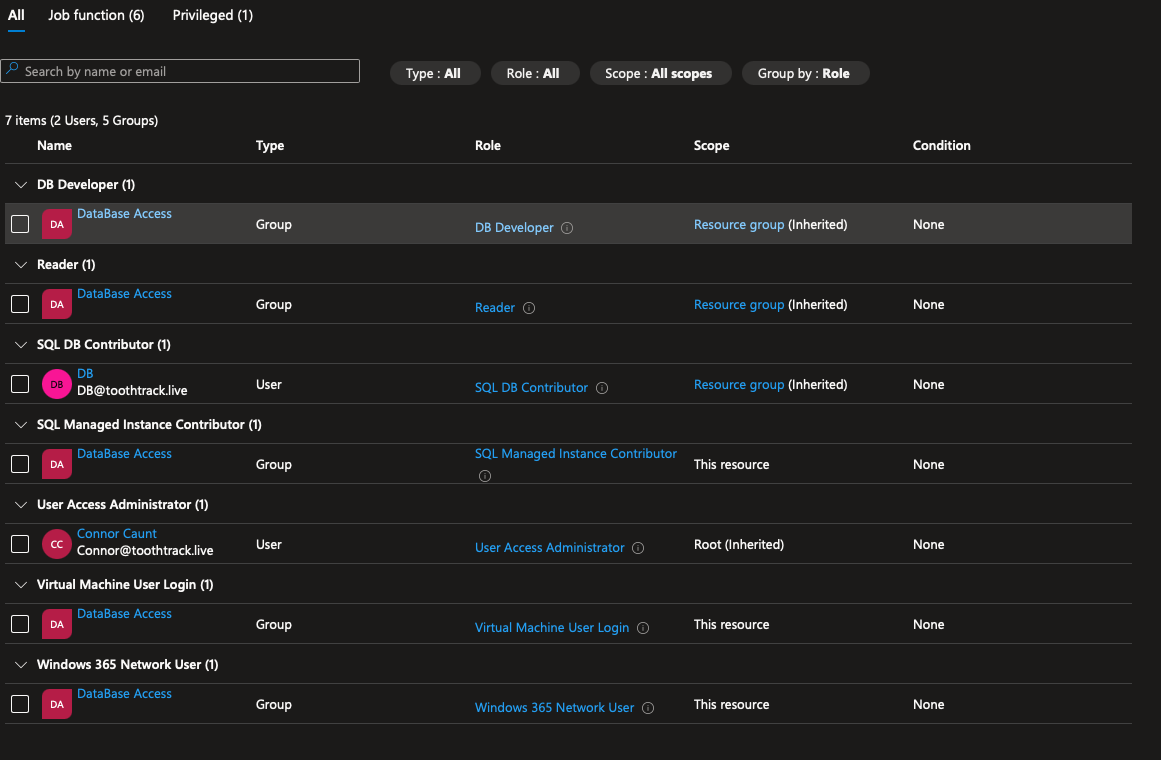Open the Scope : All scopes filter

tap(660, 73)
